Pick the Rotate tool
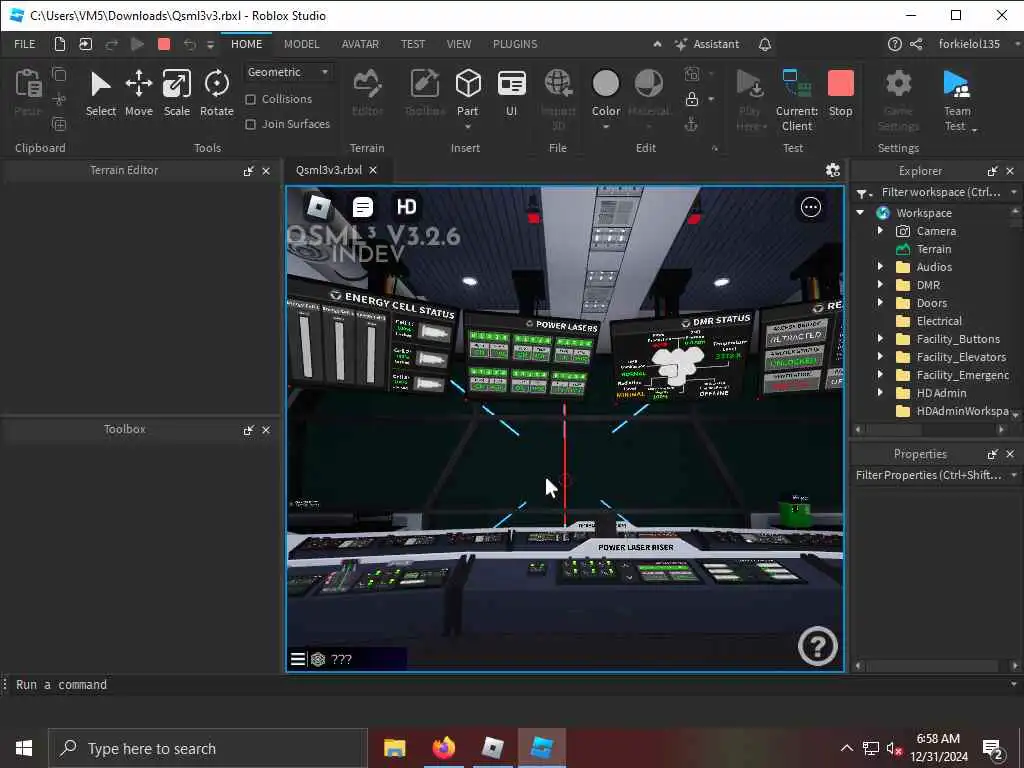Image resolution: width=1024 pixels, height=768 pixels. pos(216,94)
